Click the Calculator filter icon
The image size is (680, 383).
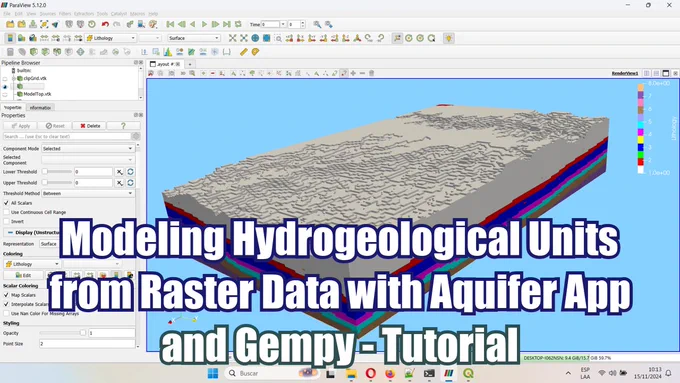[10, 52]
